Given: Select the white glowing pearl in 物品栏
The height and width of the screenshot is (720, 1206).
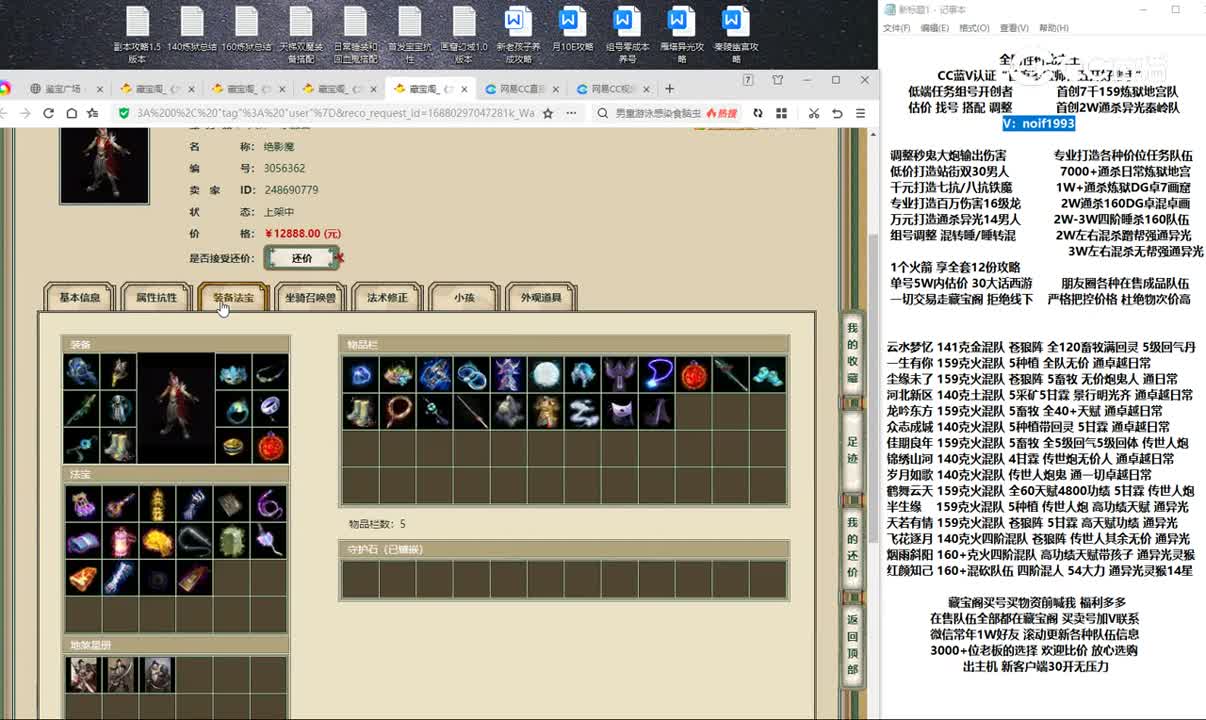Looking at the screenshot, I should [546, 375].
